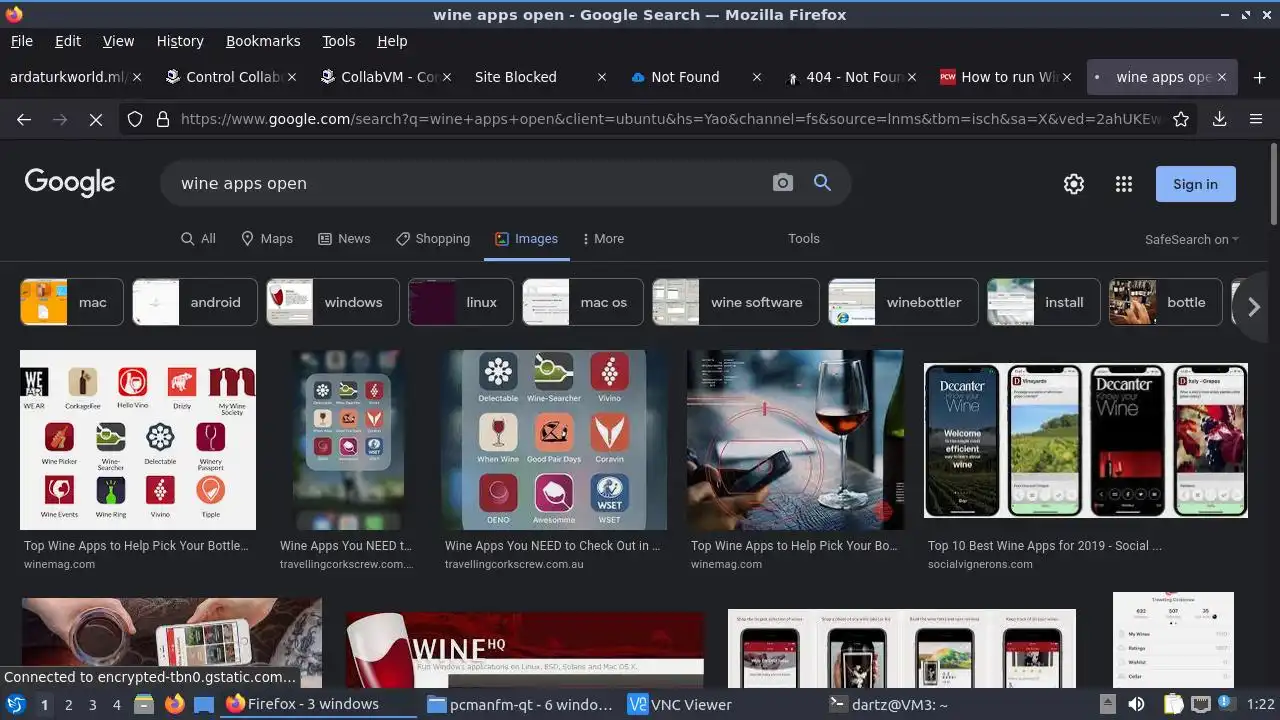
Task: Open the WineHQ image result thumbnail
Action: point(525,650)
